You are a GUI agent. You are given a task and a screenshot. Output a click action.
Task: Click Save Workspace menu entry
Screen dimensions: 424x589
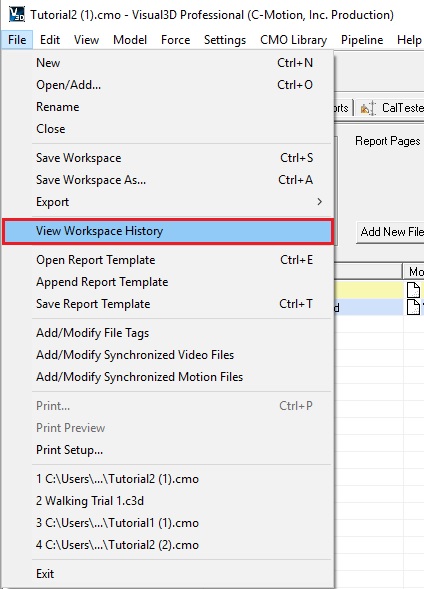(168, 158)
